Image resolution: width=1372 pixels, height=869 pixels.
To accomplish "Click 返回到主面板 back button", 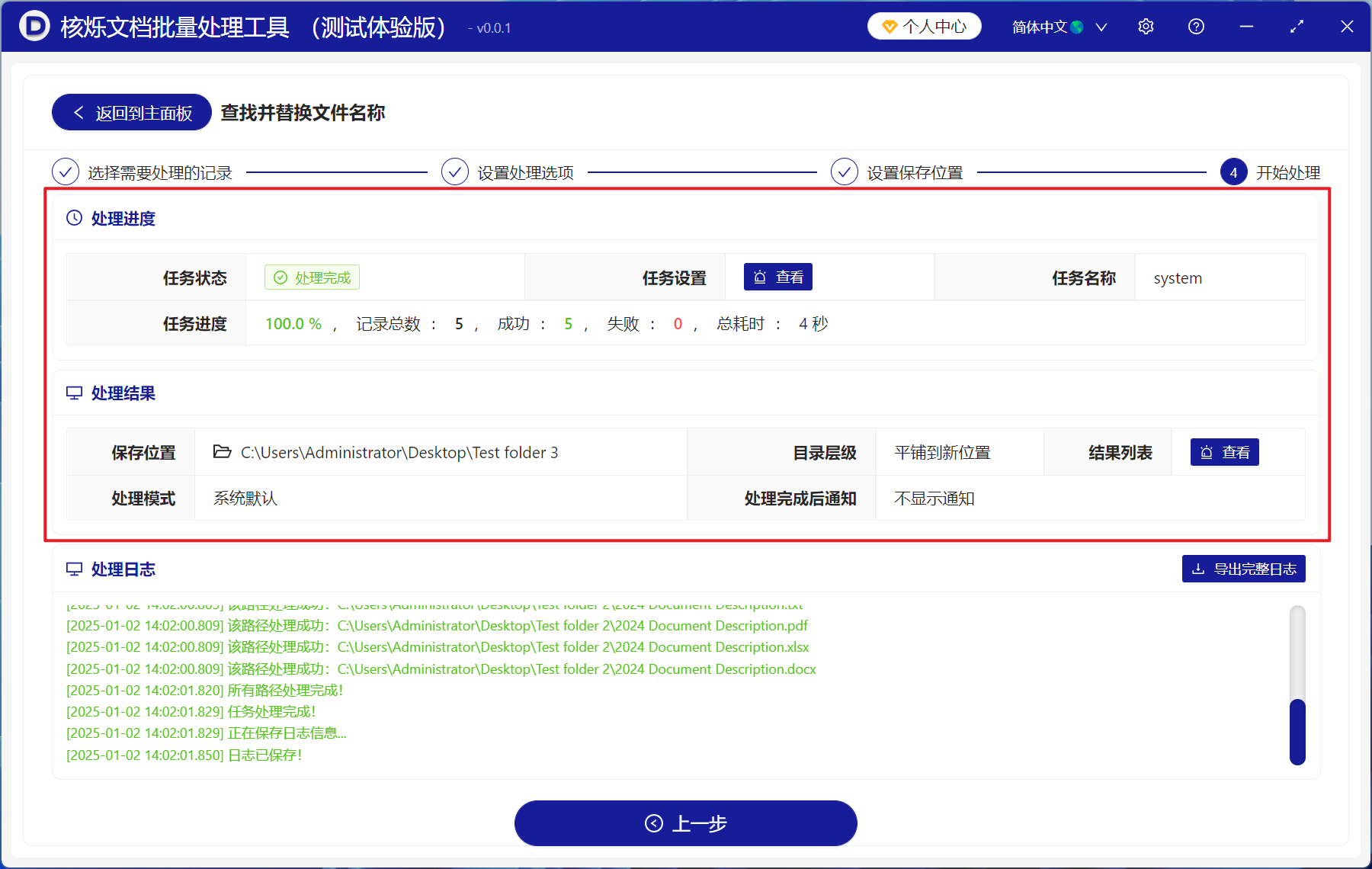I will click(x=131, y=113).
